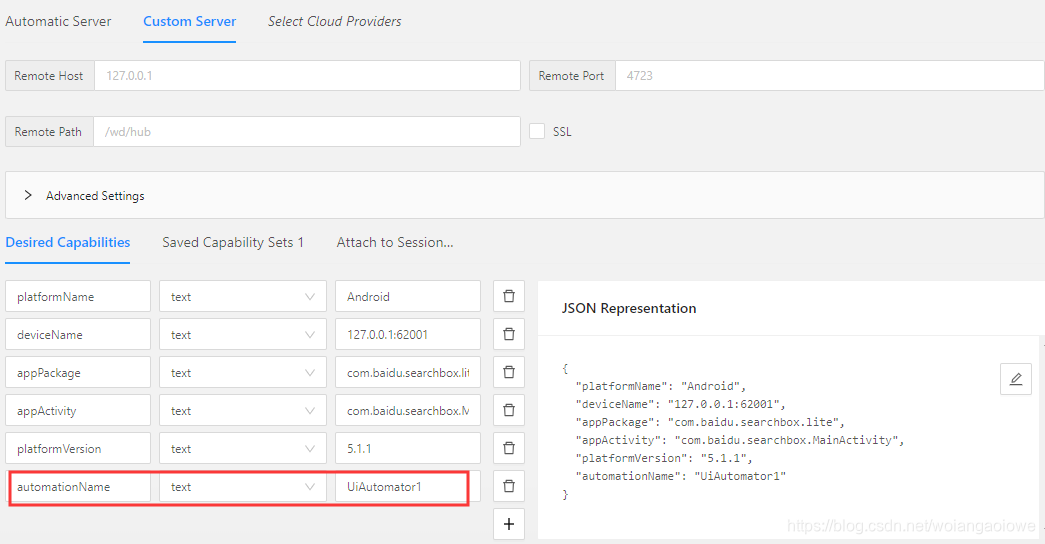Open type dropdown for automationName row

pyautogui.click(x=243, y=487)
